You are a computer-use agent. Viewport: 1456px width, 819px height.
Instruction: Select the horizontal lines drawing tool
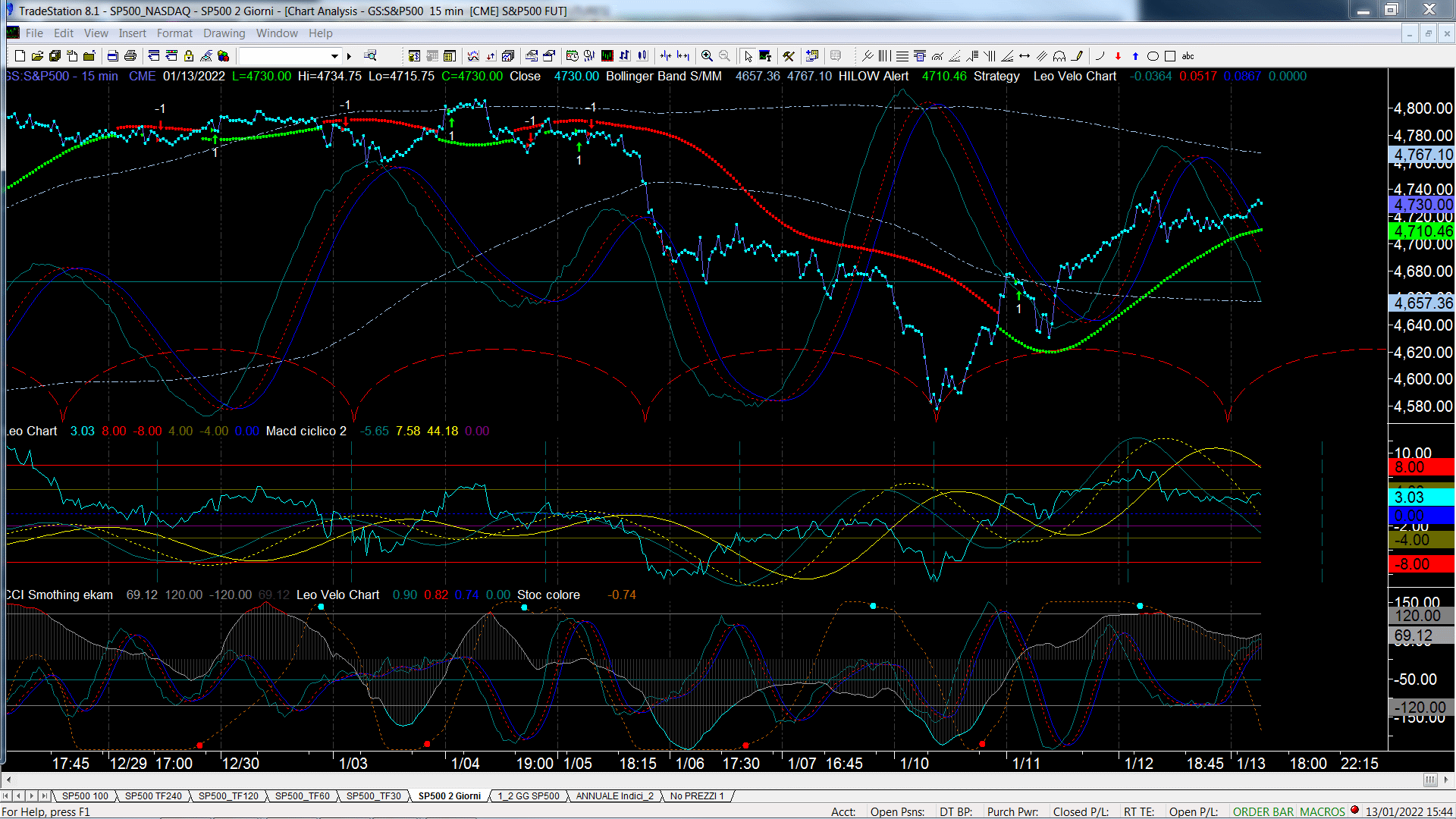(902, 56)
